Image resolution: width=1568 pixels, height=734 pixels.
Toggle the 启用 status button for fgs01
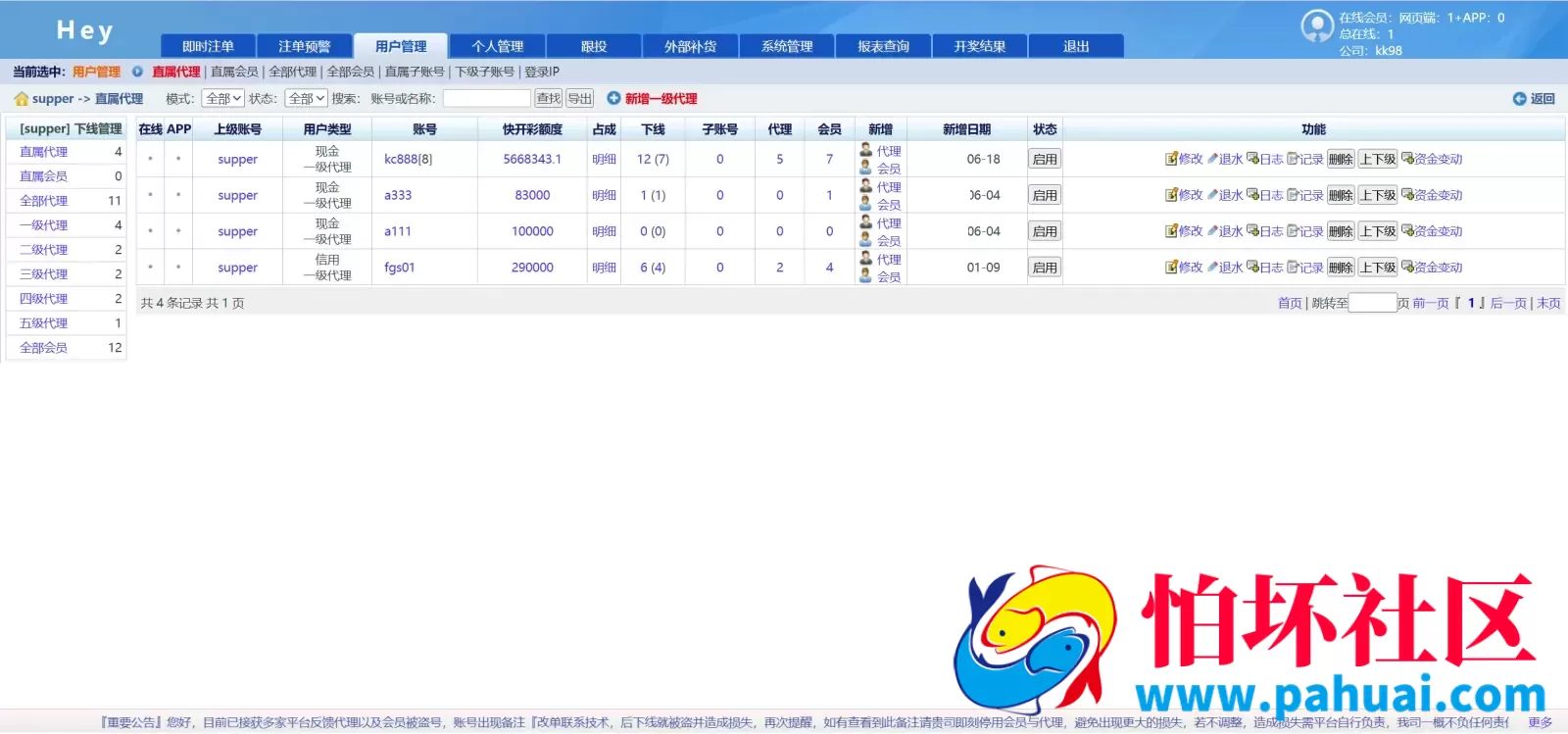(x=1045, y=268)
